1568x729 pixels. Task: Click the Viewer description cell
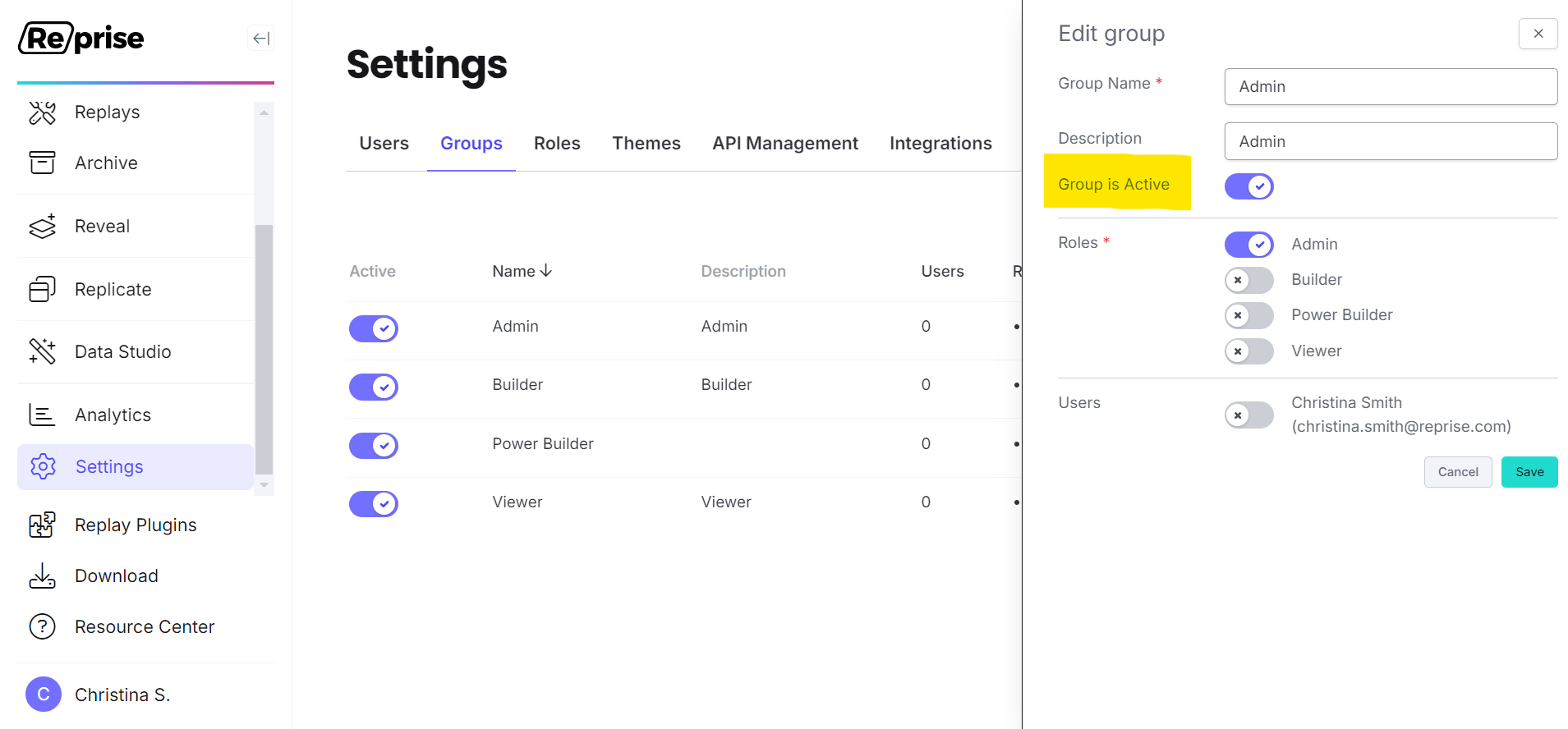coord(726,502)
